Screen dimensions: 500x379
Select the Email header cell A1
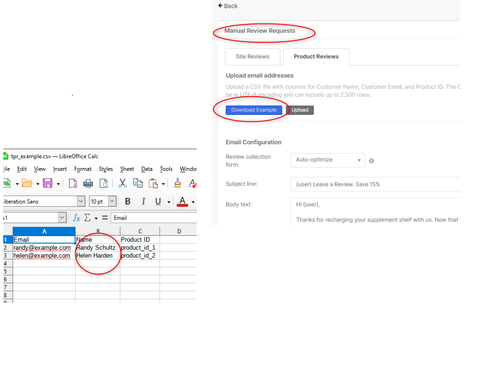pos(44,240)
